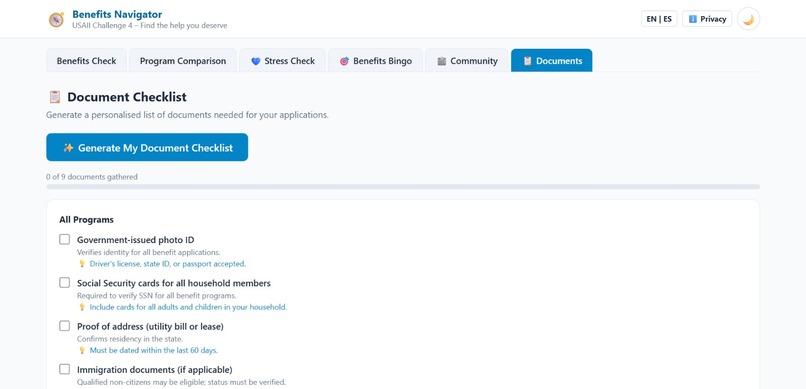Click 'Social Security cards for all household members' label
The image size is (806, 389).
pos(174,283)
